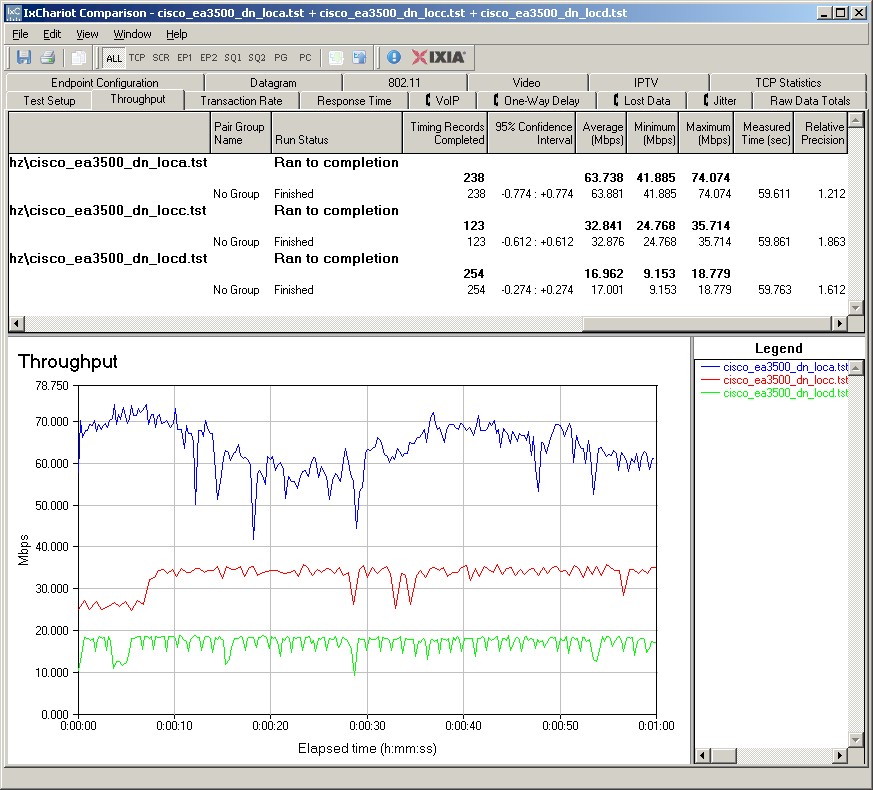Click the Measured Time (sec) column header
Image resolution: width=873 pixels, height=790 pixels.
tap(764, 133)
